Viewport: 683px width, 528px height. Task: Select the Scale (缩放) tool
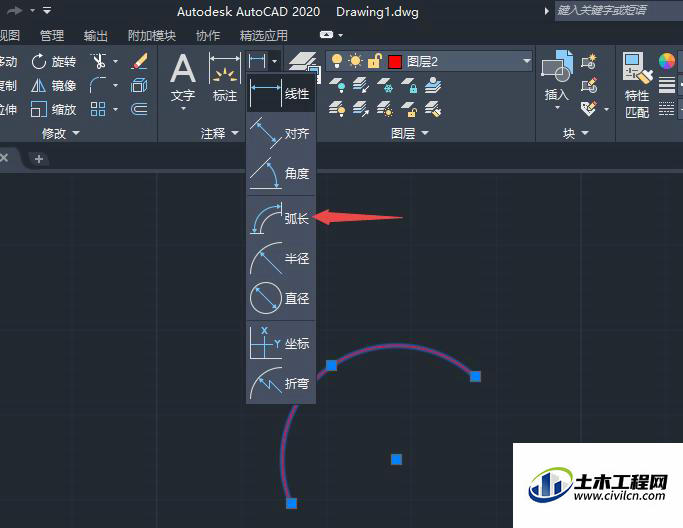click(54, 109)
